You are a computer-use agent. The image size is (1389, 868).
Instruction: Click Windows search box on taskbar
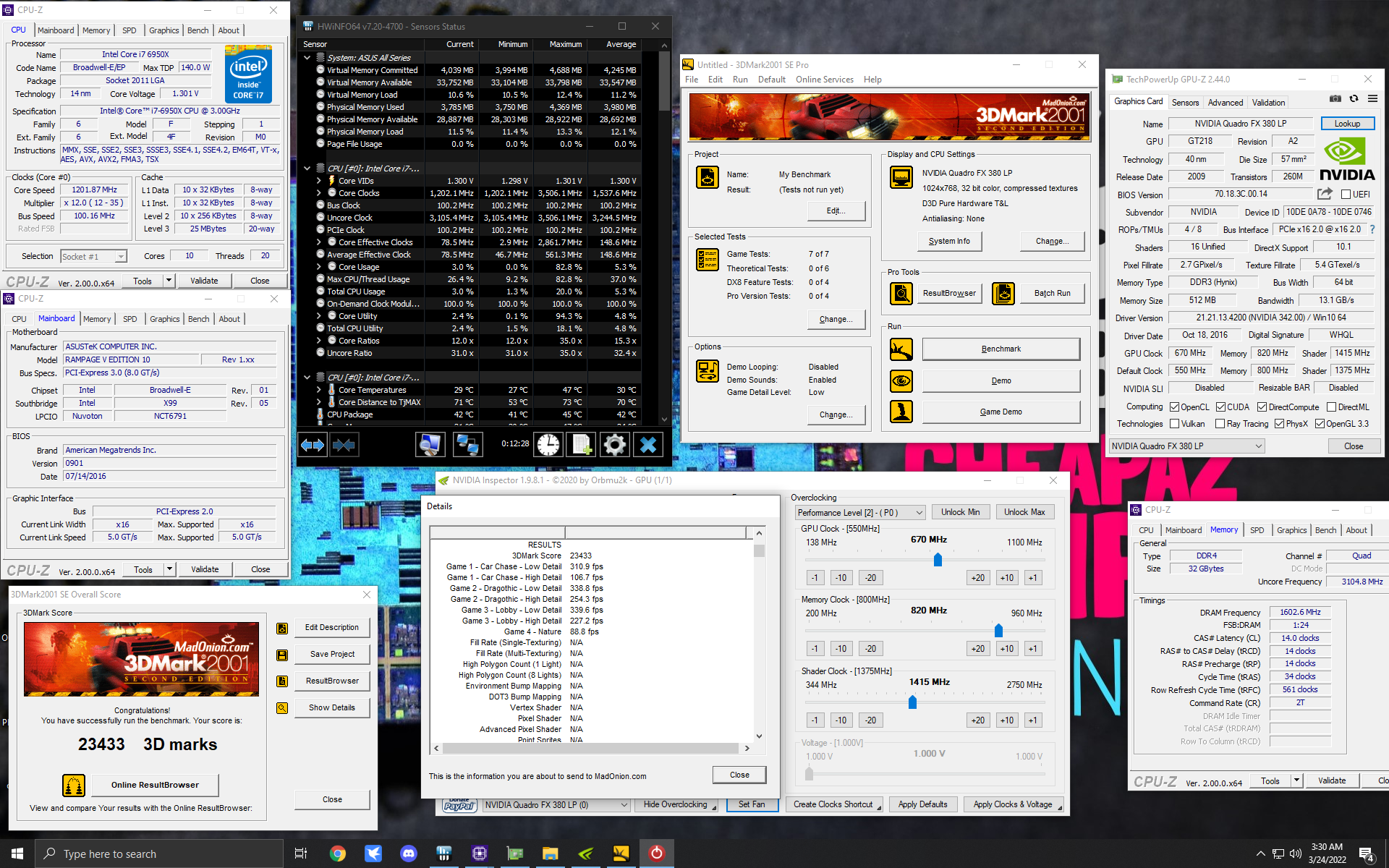pyautogui.click(x=159, y=854)
